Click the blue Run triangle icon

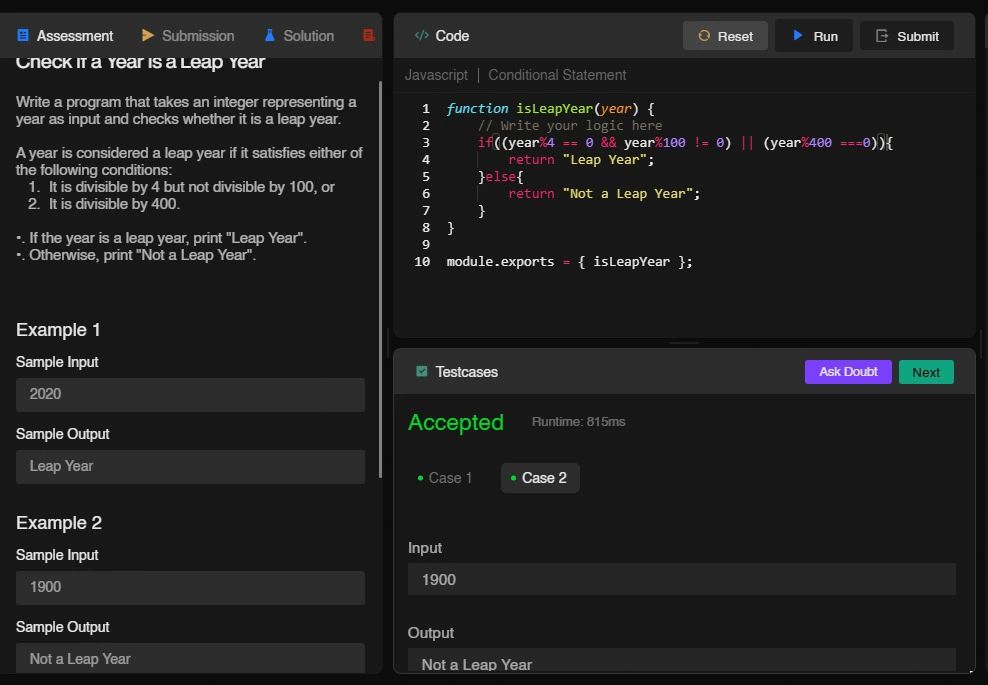[x=798, y=35]
